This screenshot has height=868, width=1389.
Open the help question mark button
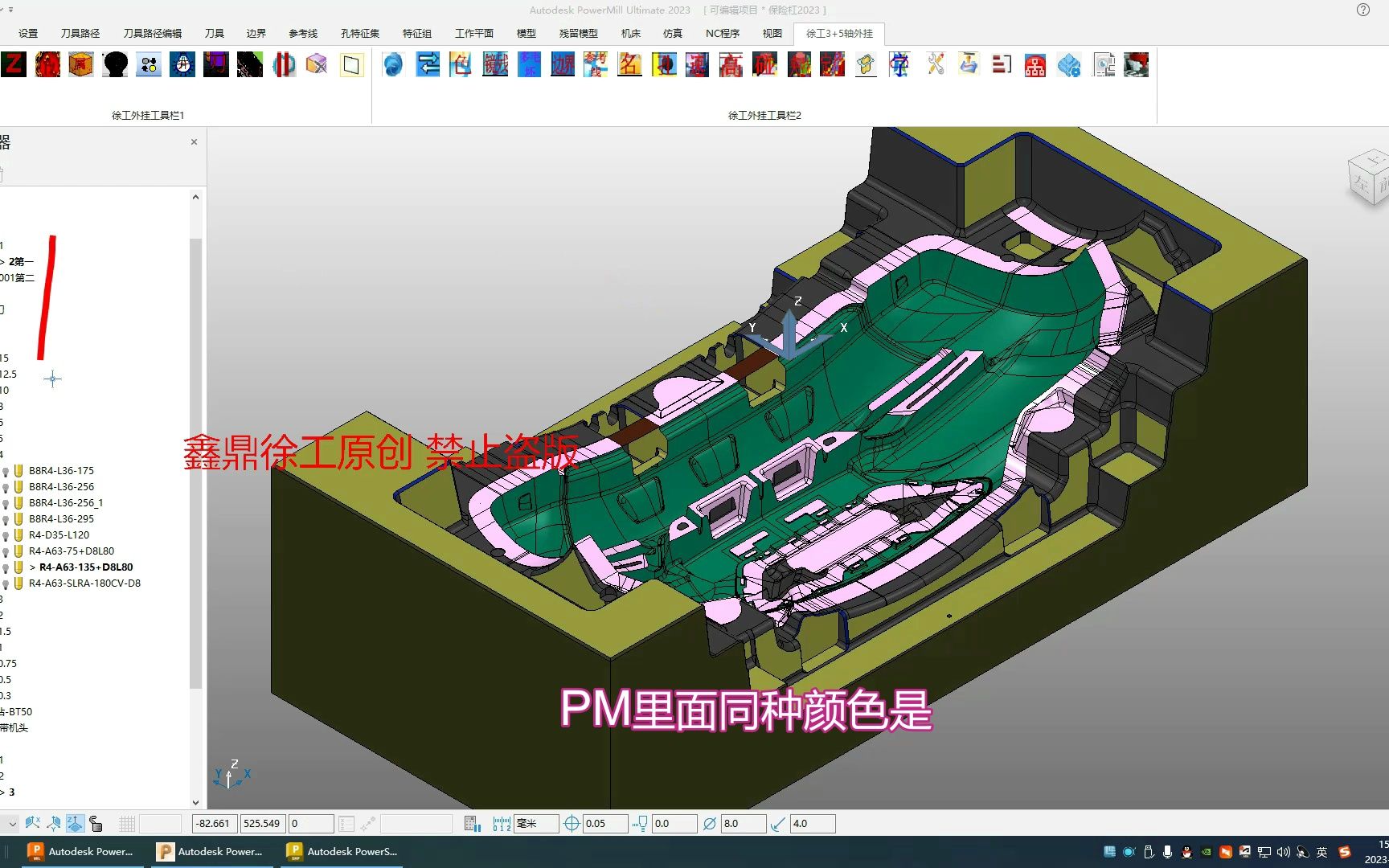point(1363,10)
